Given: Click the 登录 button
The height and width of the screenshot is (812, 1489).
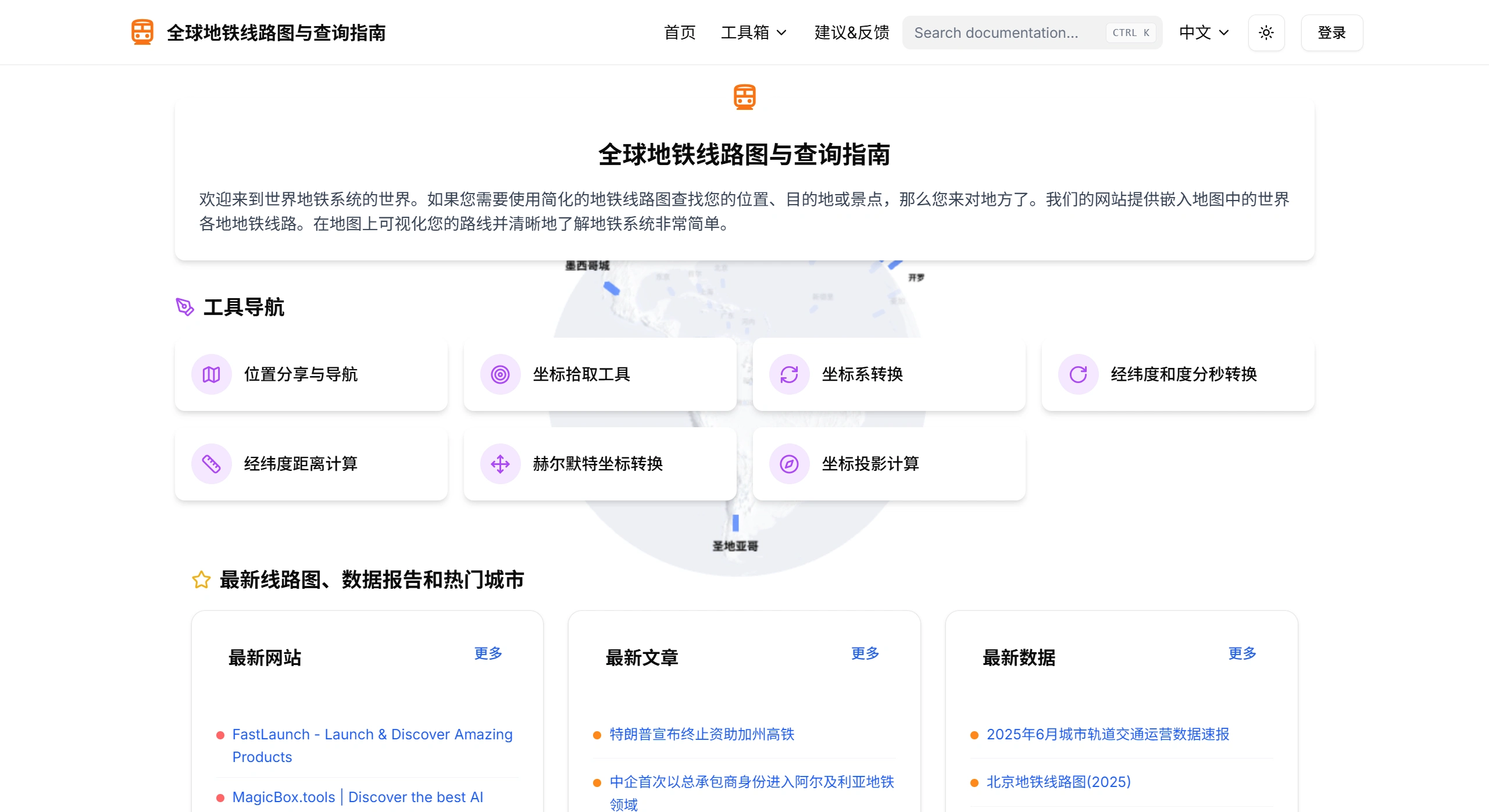Looking at the screenshot, I should click(x=1331, y=33).
